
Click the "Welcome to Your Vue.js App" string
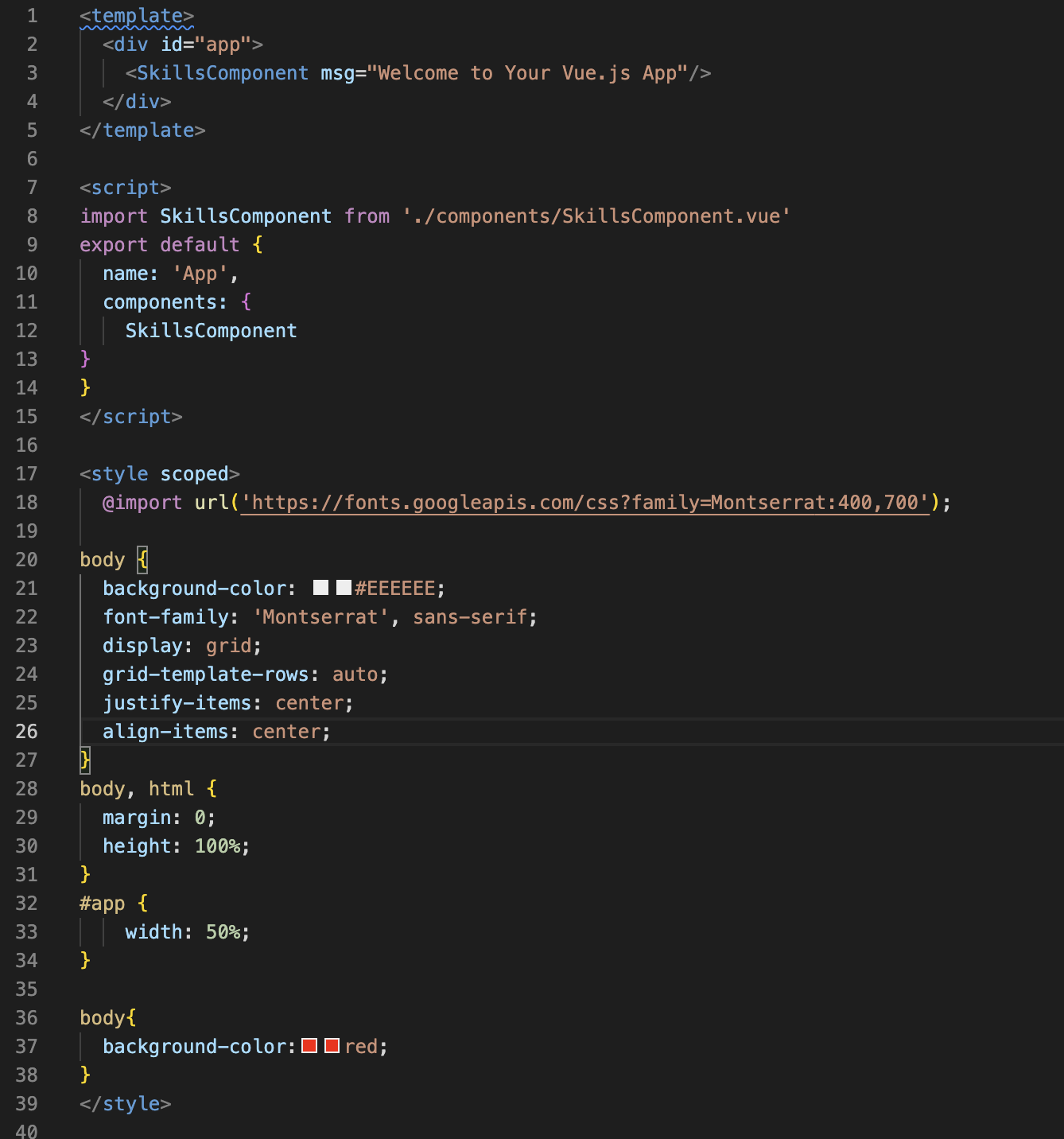point(526,73)
